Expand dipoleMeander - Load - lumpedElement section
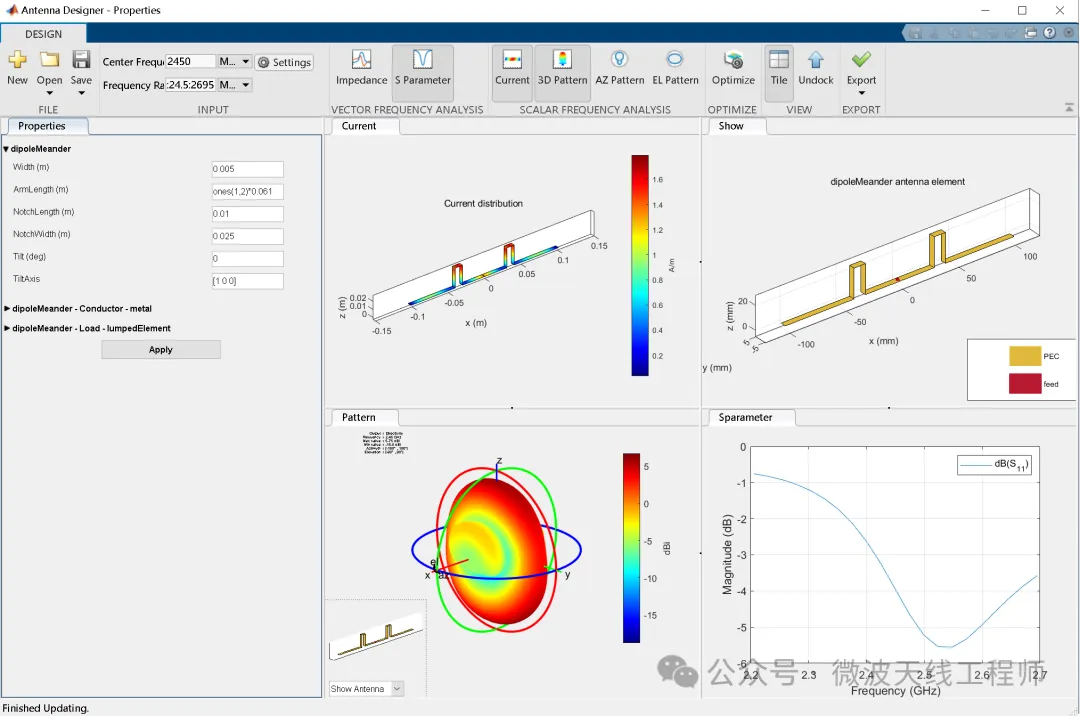This screenshot has height=716, width=1080. (x=7, y=328)
